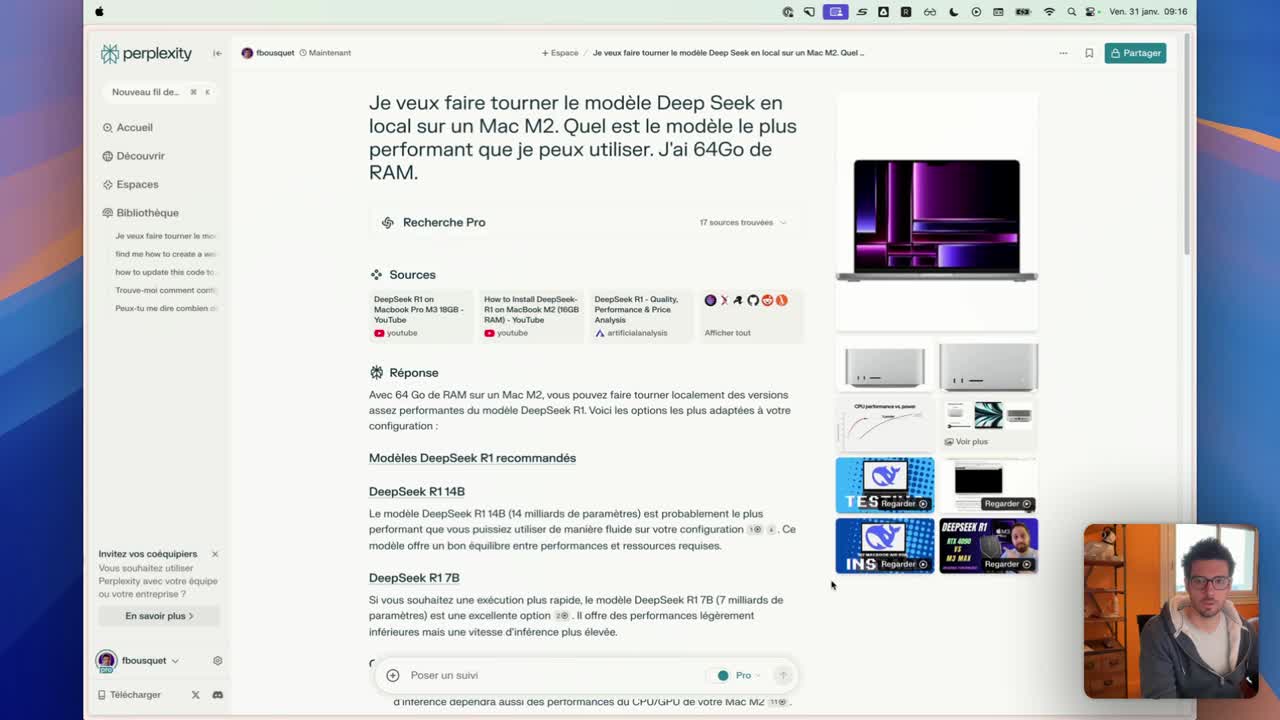Image resolution: width=1280 pixels, height=720 pixels.
Task: Open thread 'find me how to create a we...'
Action: pyautogui.click(x=165, y=254)
